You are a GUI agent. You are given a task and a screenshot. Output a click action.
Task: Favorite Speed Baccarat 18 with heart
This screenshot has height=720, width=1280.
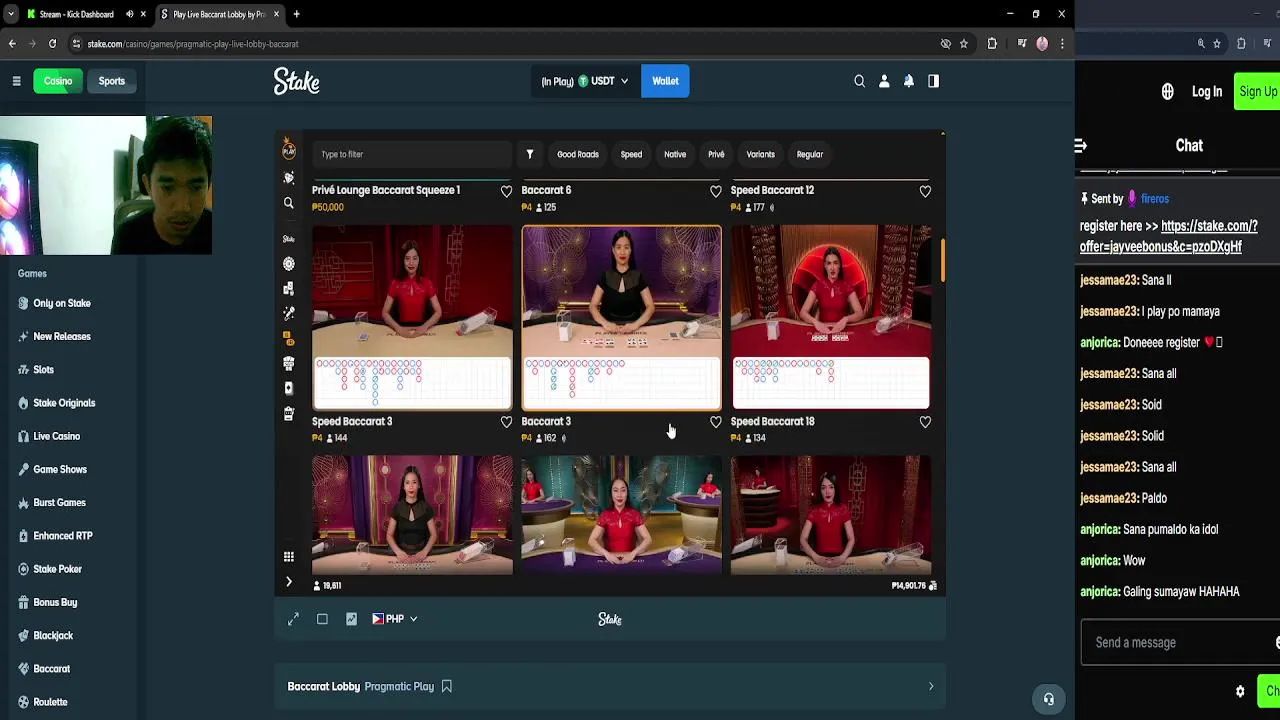click(x=925, y=422)
